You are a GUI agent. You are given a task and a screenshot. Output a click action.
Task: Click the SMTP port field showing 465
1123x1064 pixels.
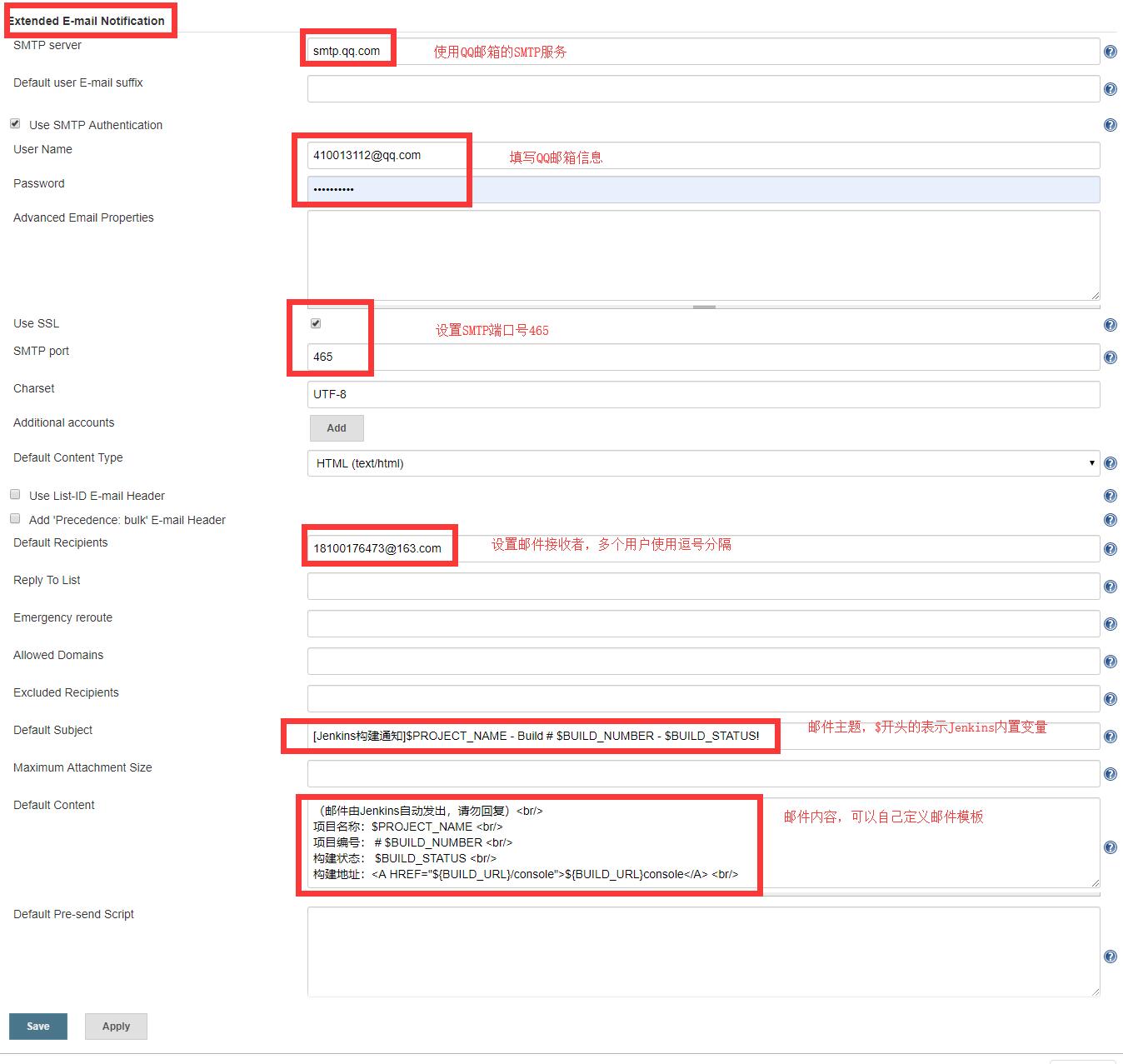click(x=703, y=357)
